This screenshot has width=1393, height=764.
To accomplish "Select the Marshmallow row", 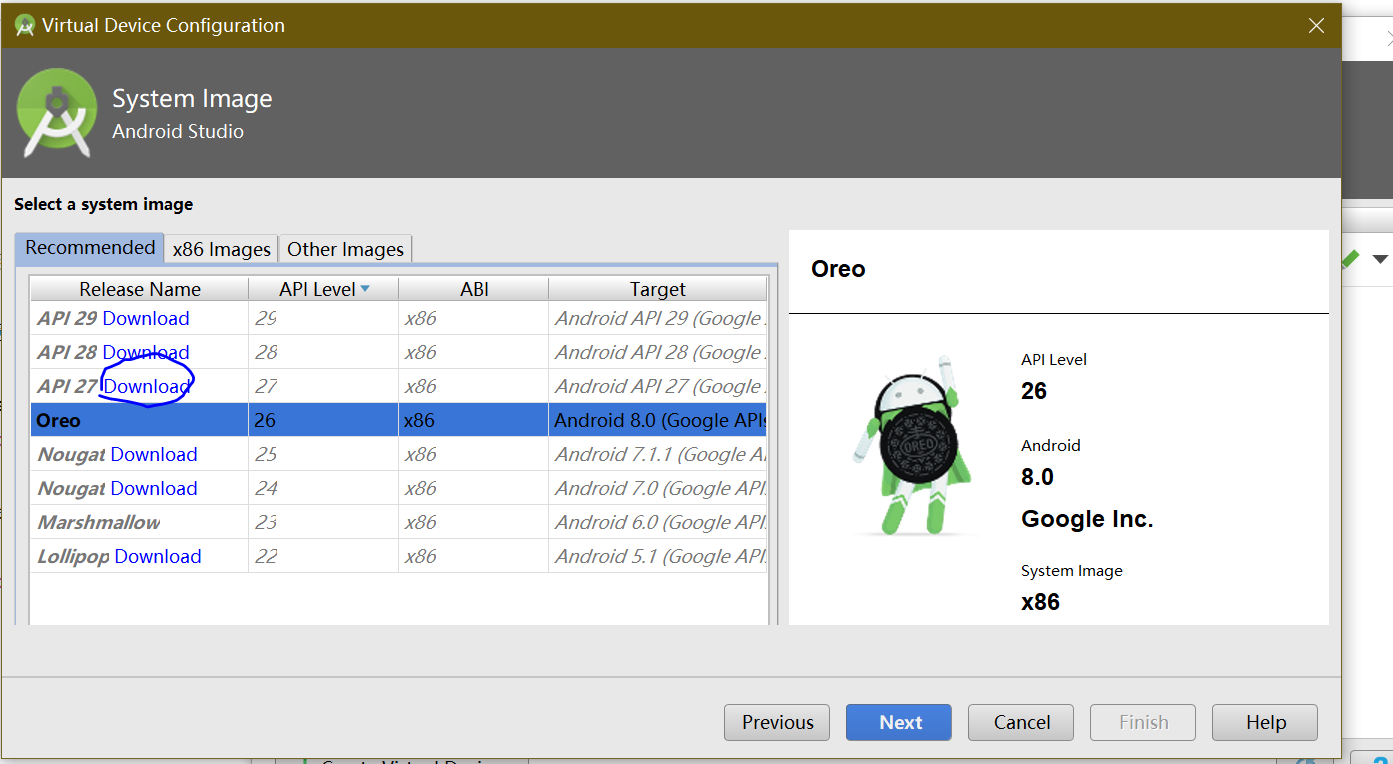I will click(399, 522).
